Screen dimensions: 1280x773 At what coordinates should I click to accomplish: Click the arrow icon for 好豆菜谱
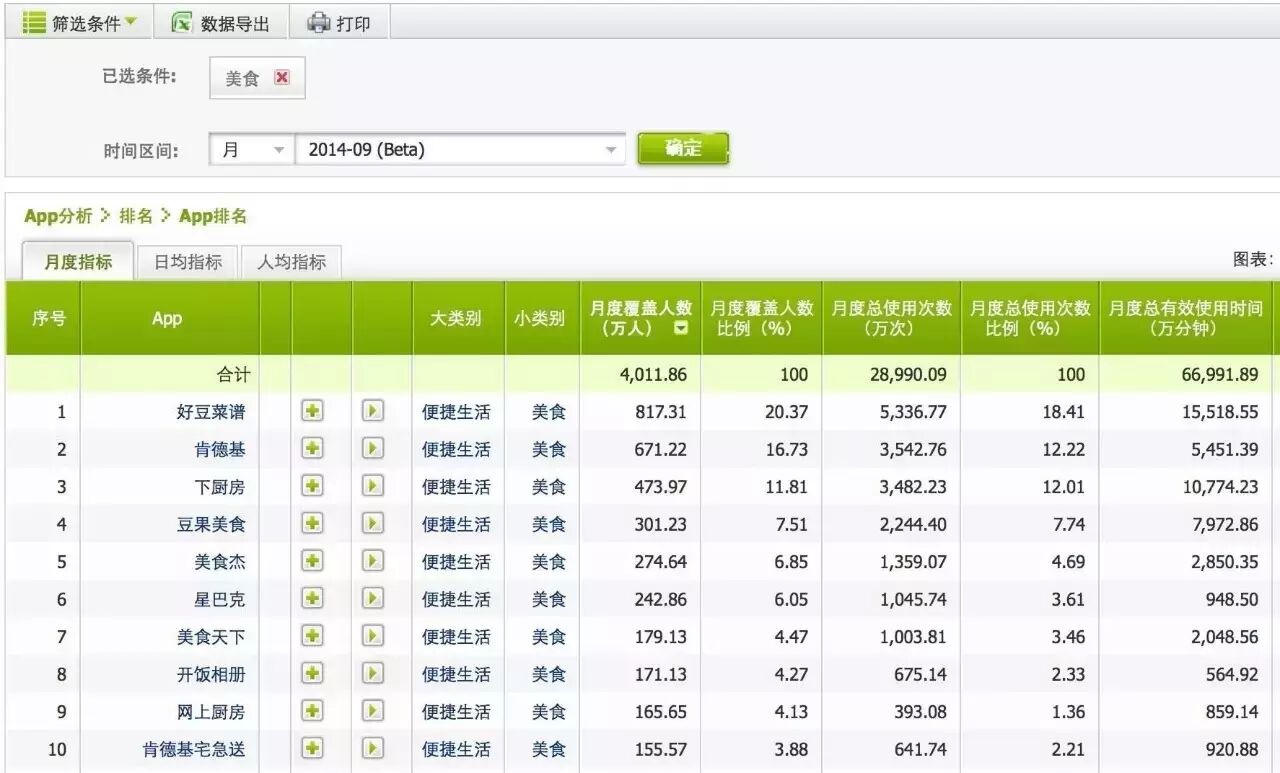[373, 411]
